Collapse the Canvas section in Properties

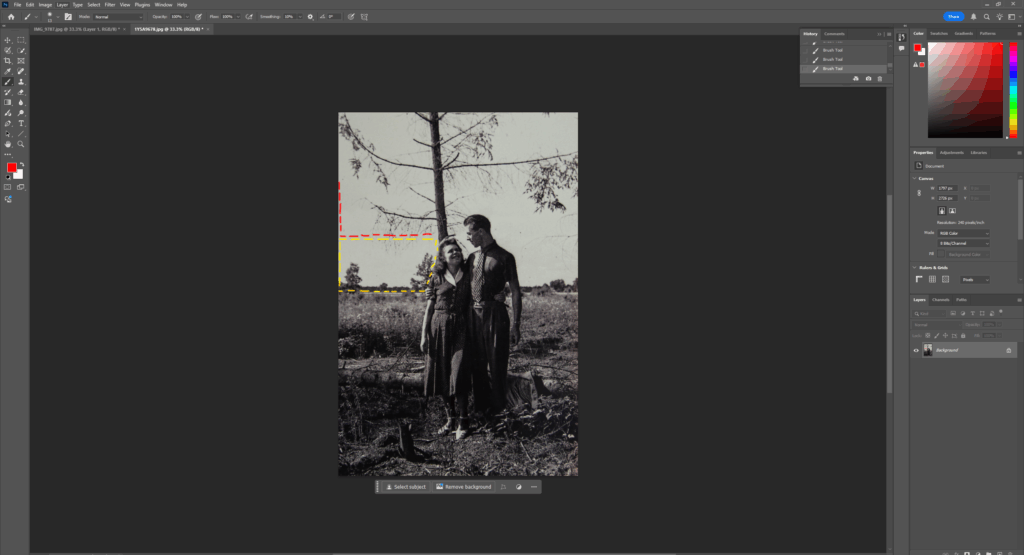915,178
